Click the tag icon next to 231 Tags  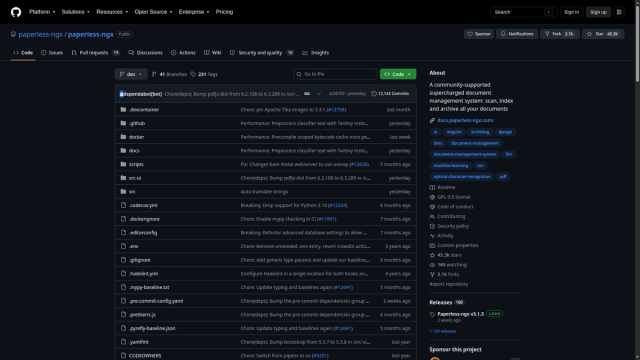click(x=193, y=74)
